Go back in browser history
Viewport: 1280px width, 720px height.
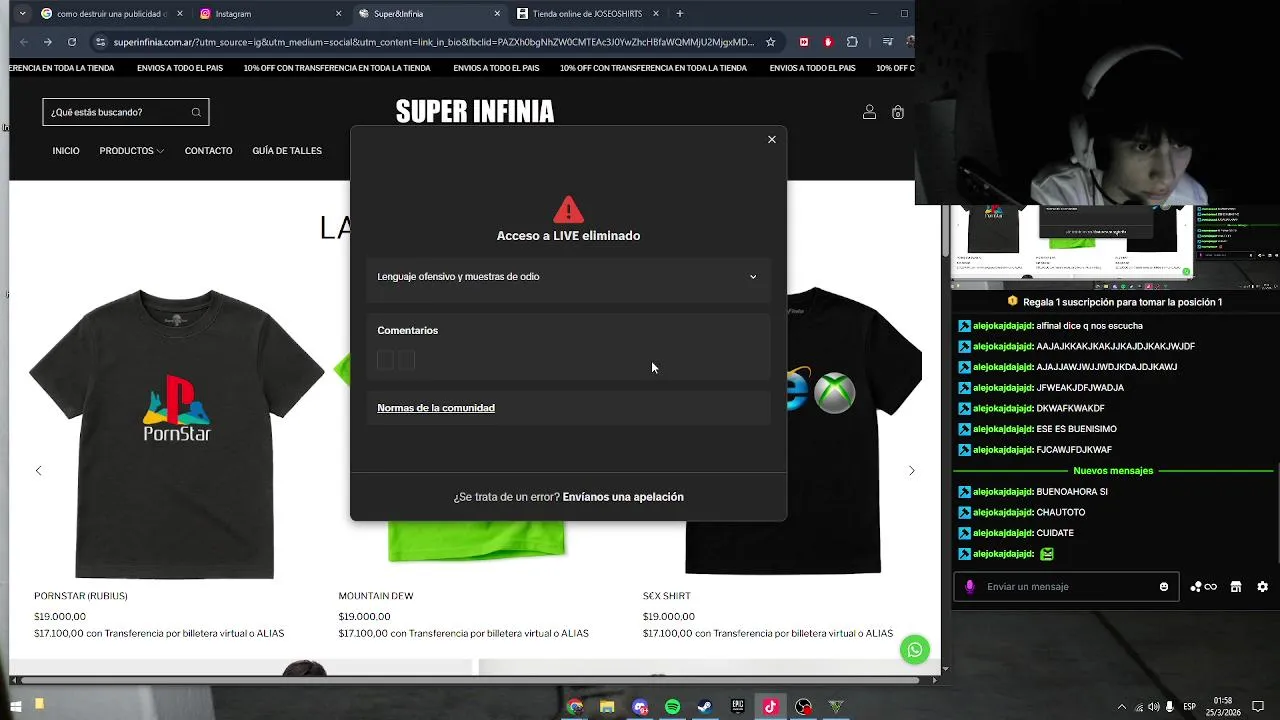tap(23, 42)
